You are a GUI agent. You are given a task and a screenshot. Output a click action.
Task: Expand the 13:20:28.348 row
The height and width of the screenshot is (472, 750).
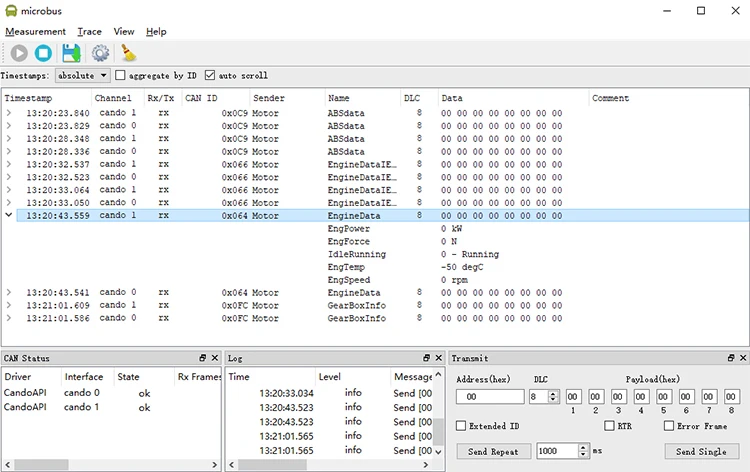[9, 139]
